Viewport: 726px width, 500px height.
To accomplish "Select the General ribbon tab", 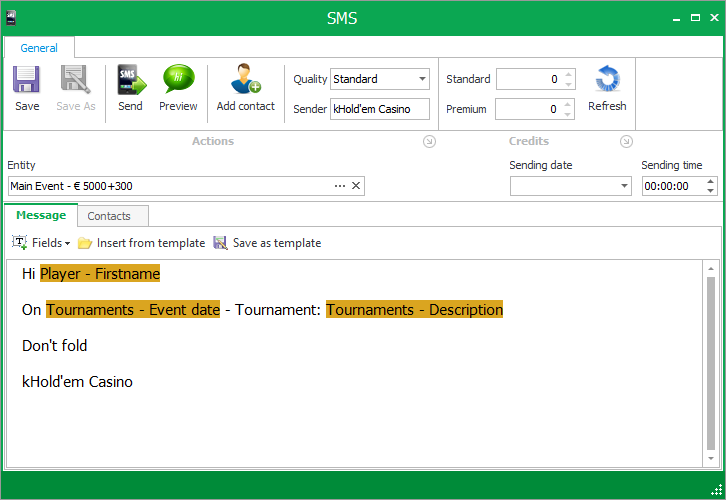I will 39,48.
